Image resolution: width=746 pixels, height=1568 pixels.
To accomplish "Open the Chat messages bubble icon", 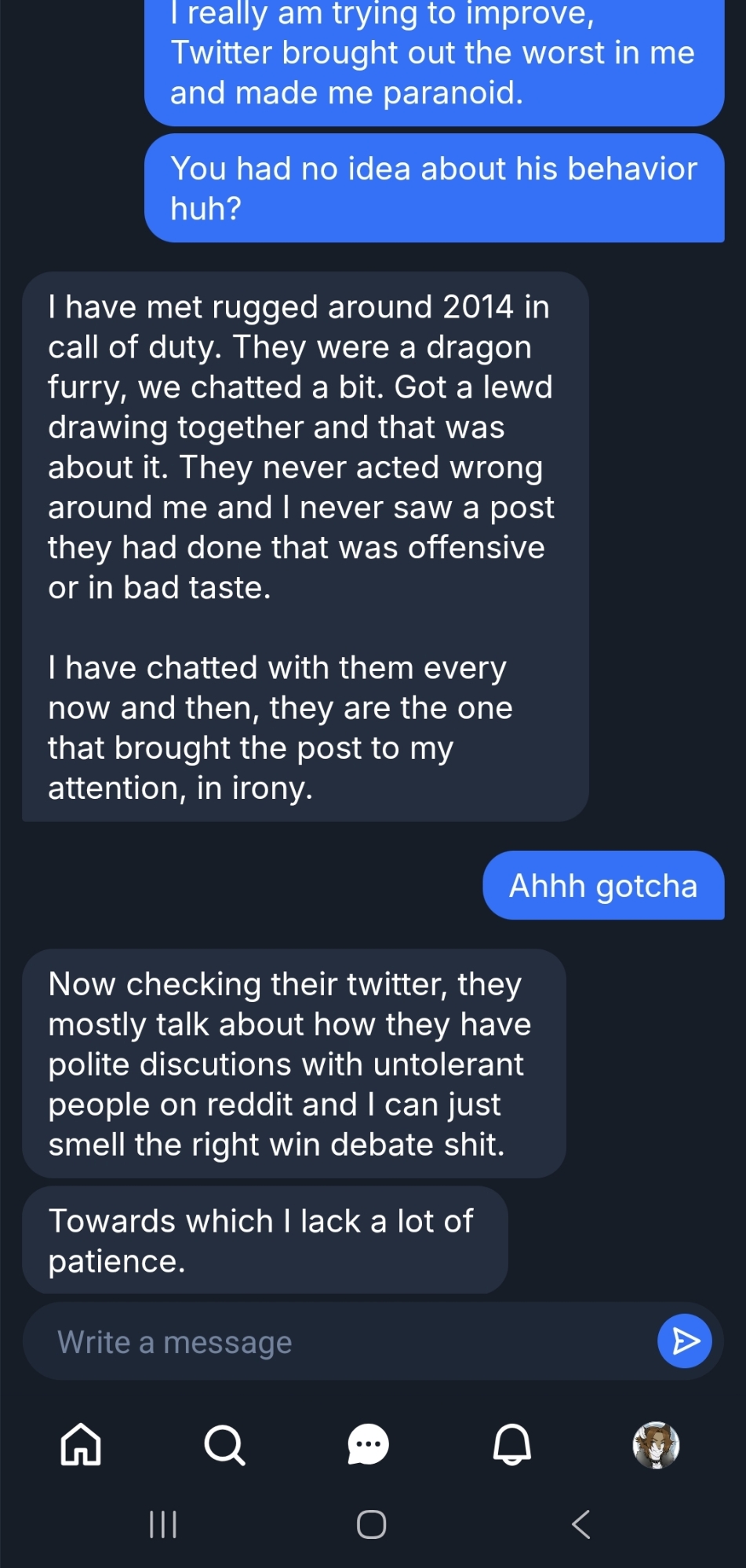I will [x=368, y=1444].
